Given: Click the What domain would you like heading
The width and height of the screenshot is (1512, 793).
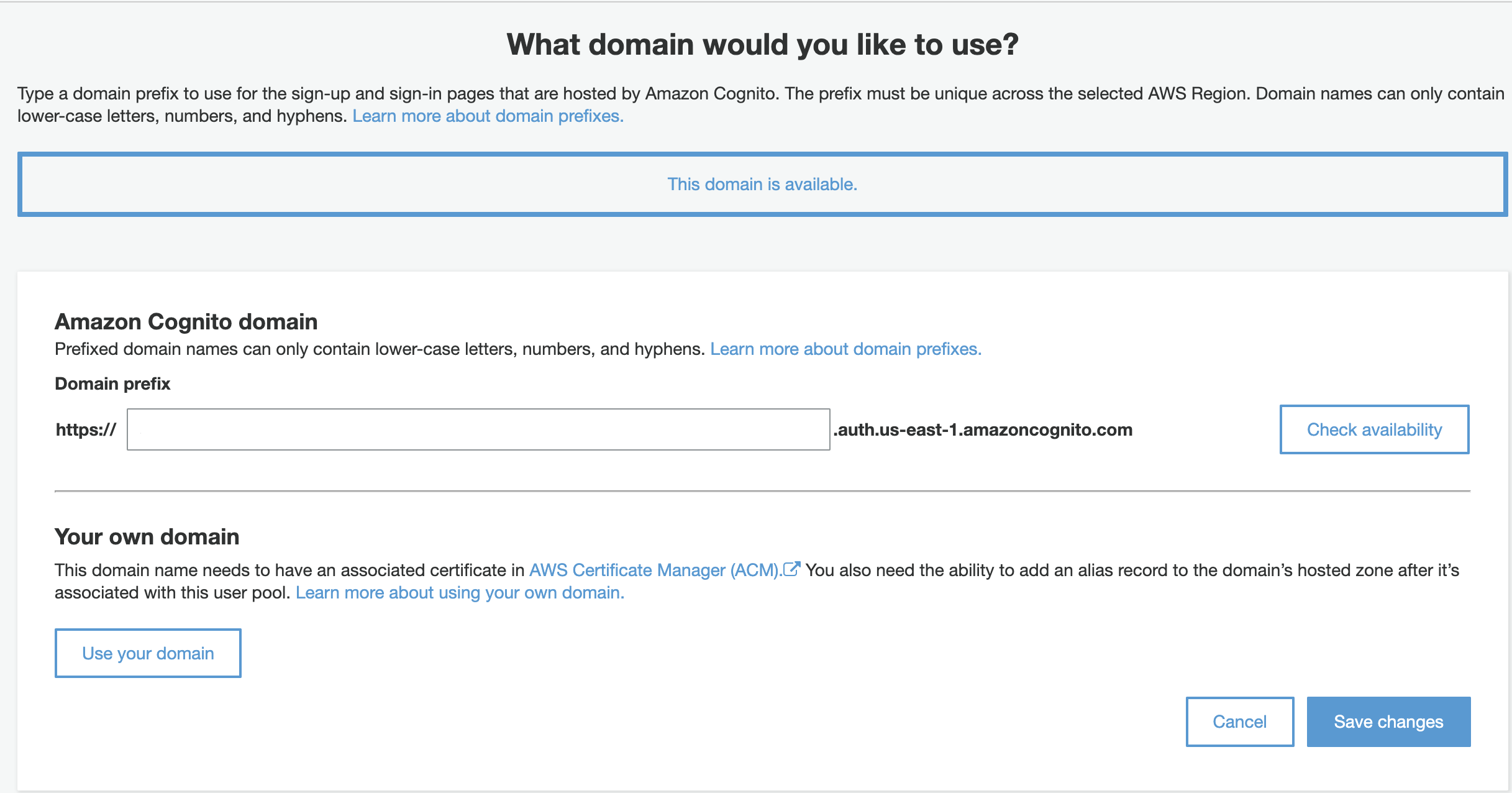Looking at the screenshot, I should pos(762,45).
